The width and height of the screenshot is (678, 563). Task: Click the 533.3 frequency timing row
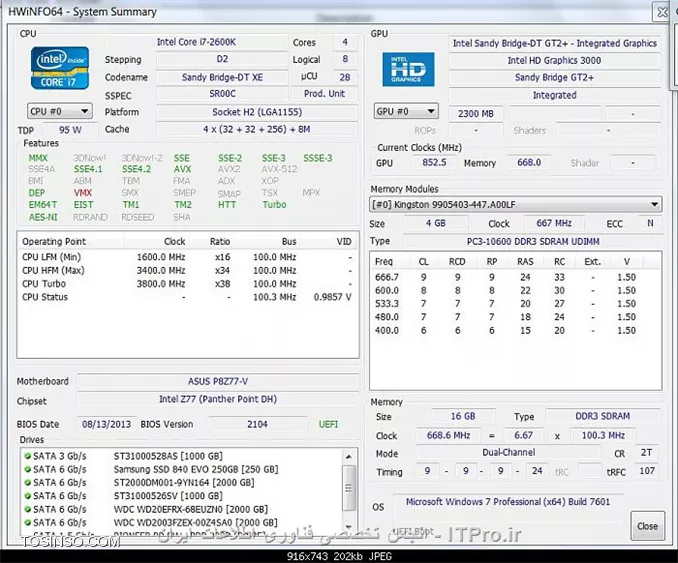pos(515,304)
